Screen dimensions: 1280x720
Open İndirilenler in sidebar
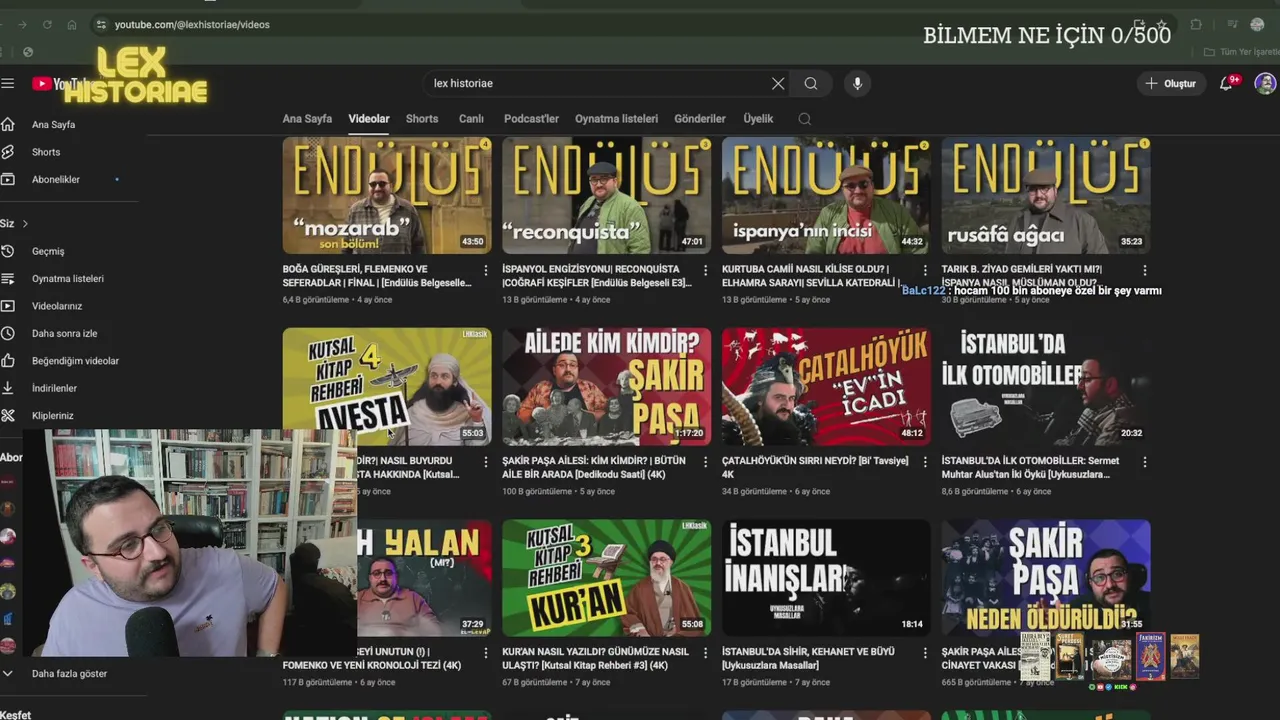click(54, 388)
